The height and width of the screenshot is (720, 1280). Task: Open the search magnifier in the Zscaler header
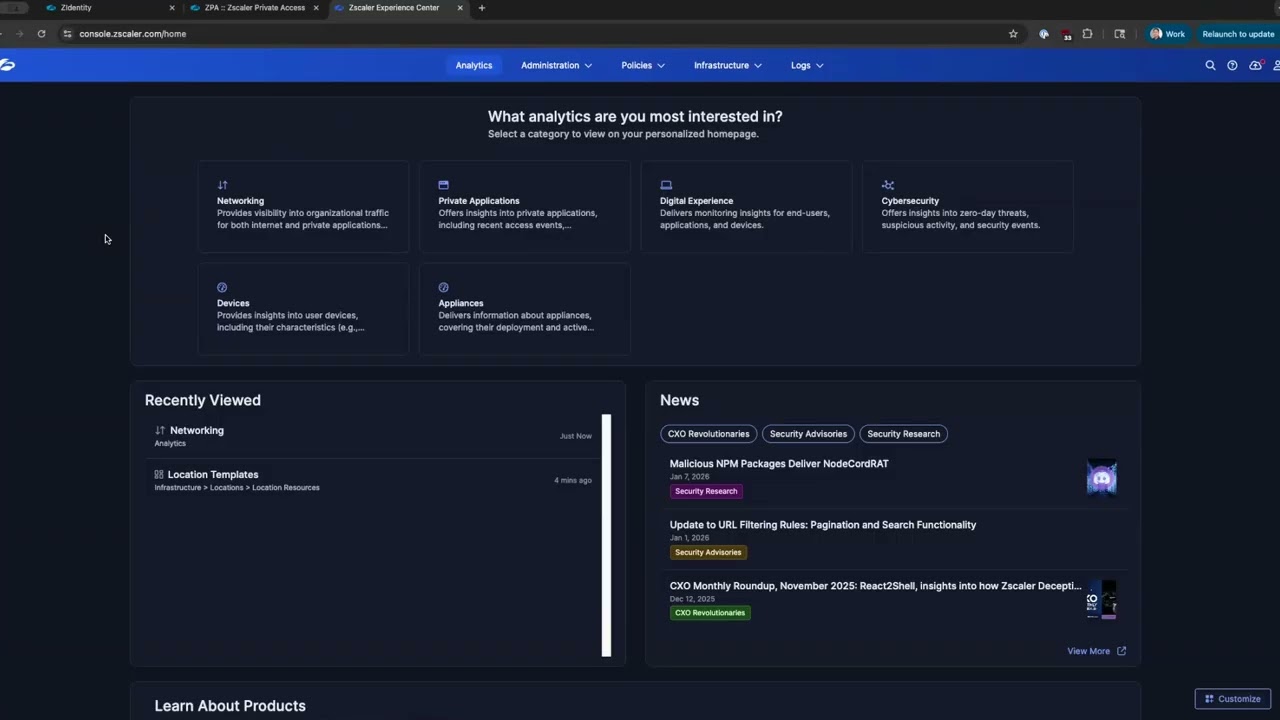(1210, 65)
